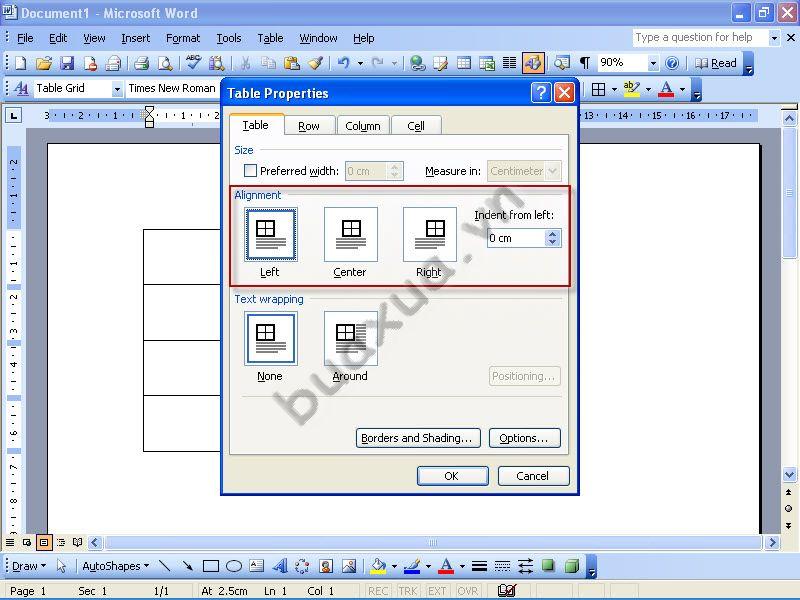
Task: Switch to the Cell tab
Action: pos(416,126)
